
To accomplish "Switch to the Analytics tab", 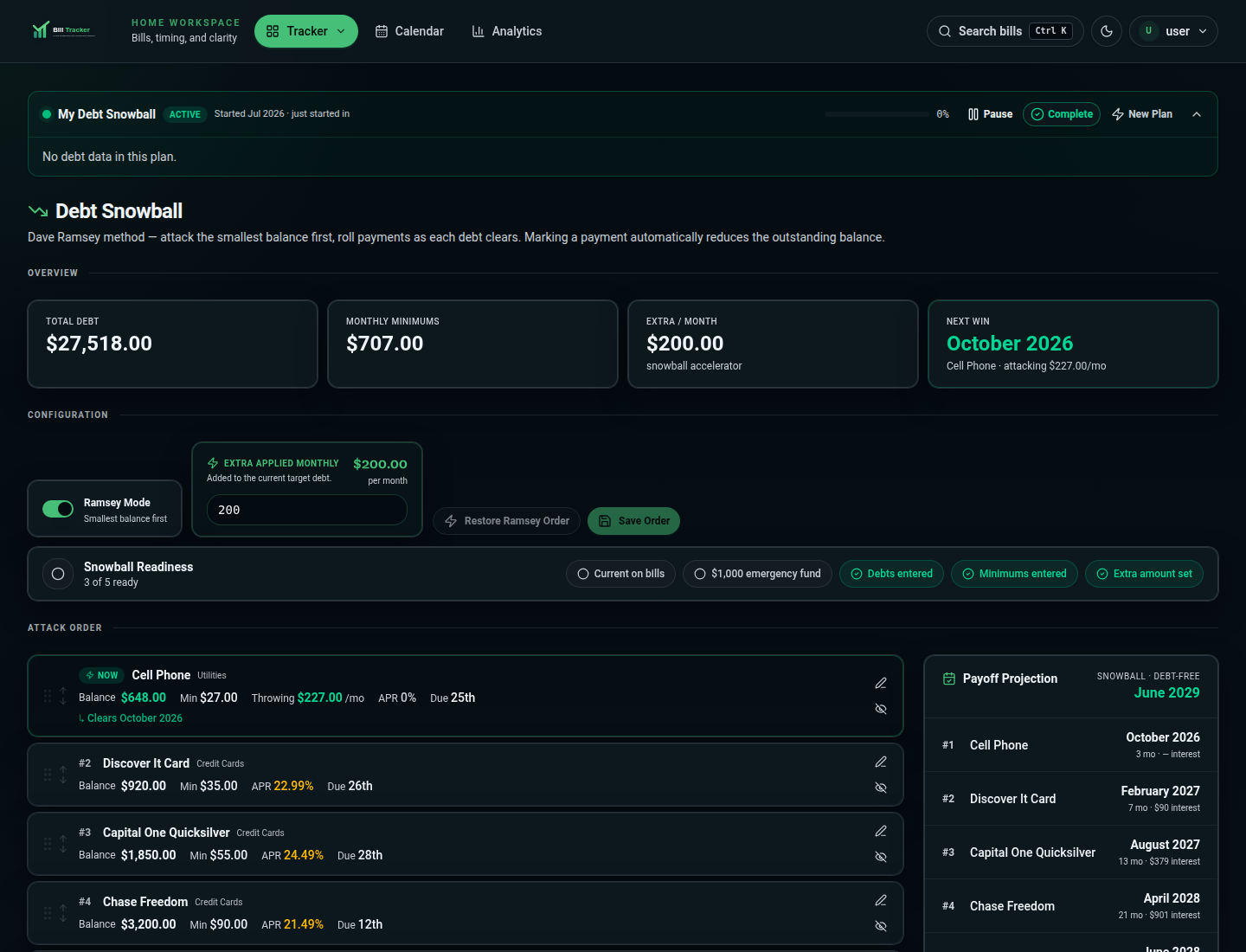I will coord(507,31).
